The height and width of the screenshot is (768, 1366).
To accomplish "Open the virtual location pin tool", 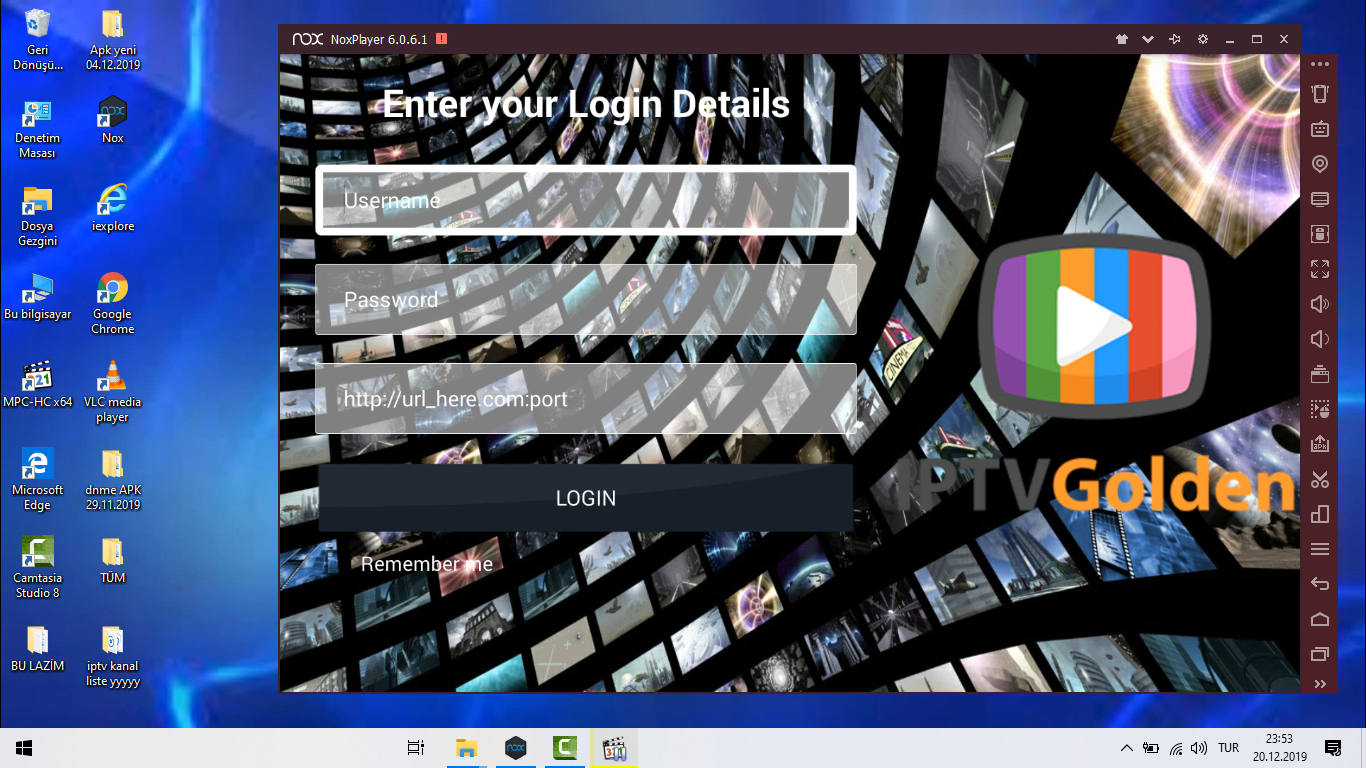I will (1320, 164).
